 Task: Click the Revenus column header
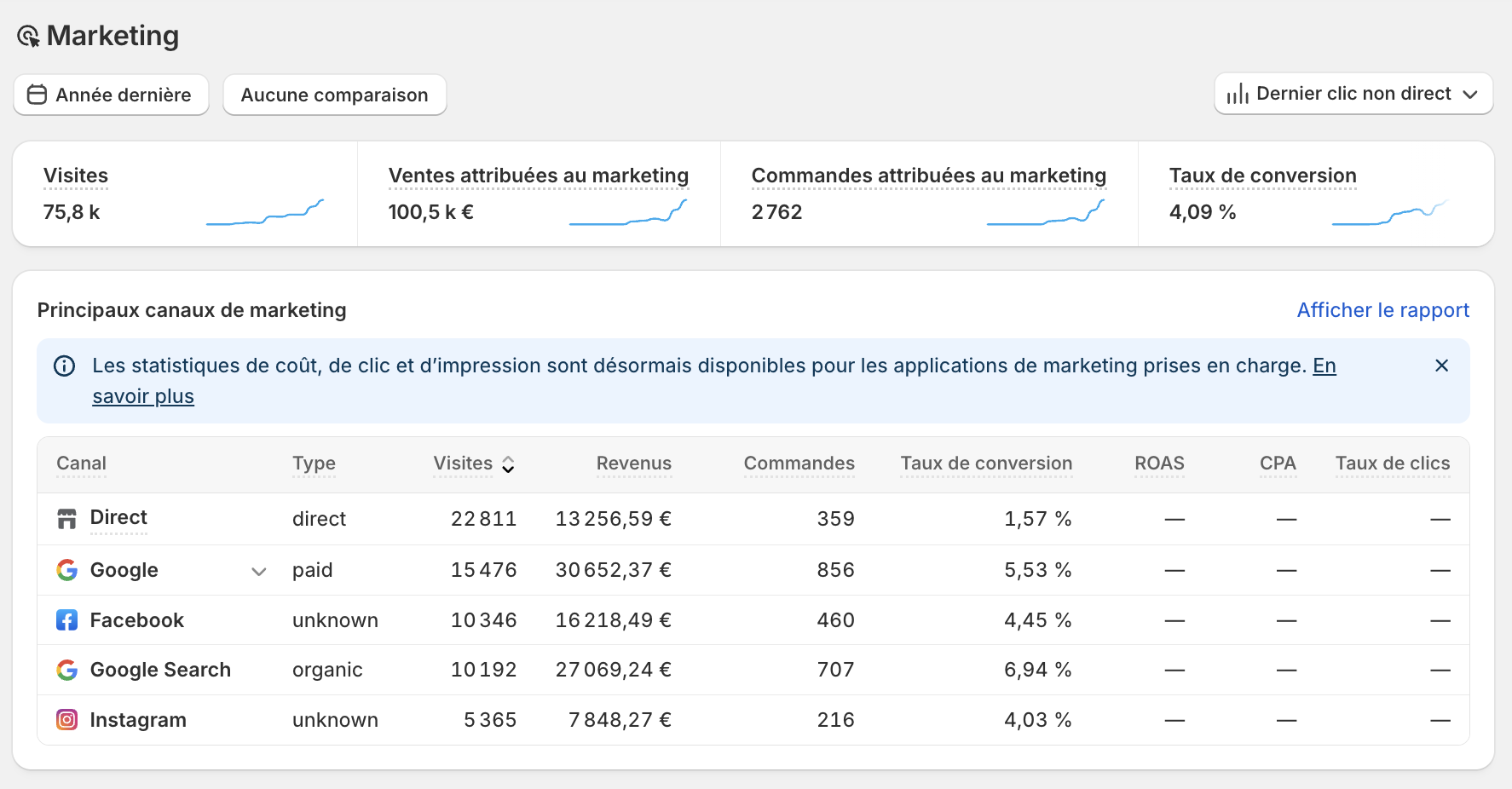[x=633, y=464]
